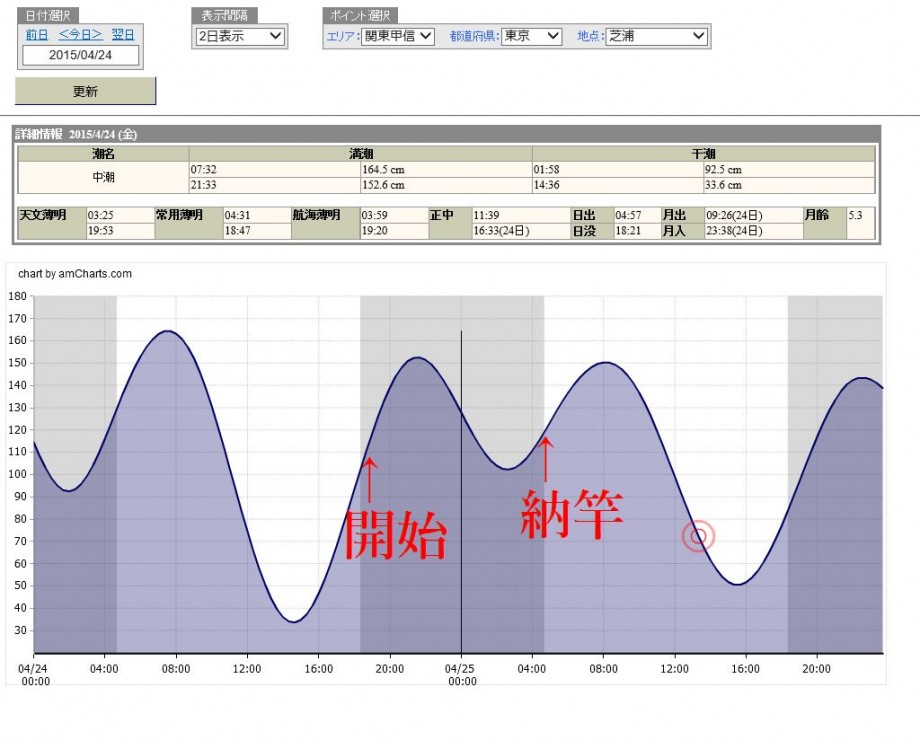
Task: Click the 中潮 tide name cell
Action: 103,177
